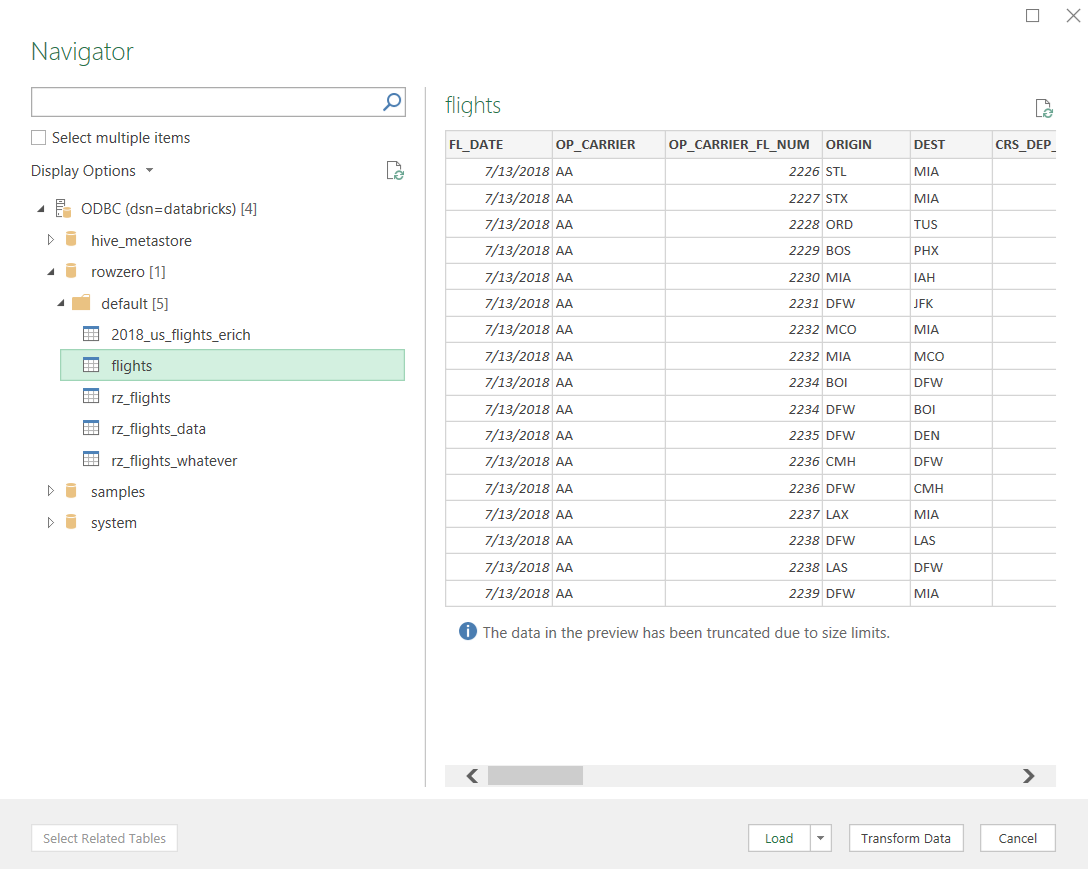Click the Cancel button

pyautogui.click(x=1017, y=838)
